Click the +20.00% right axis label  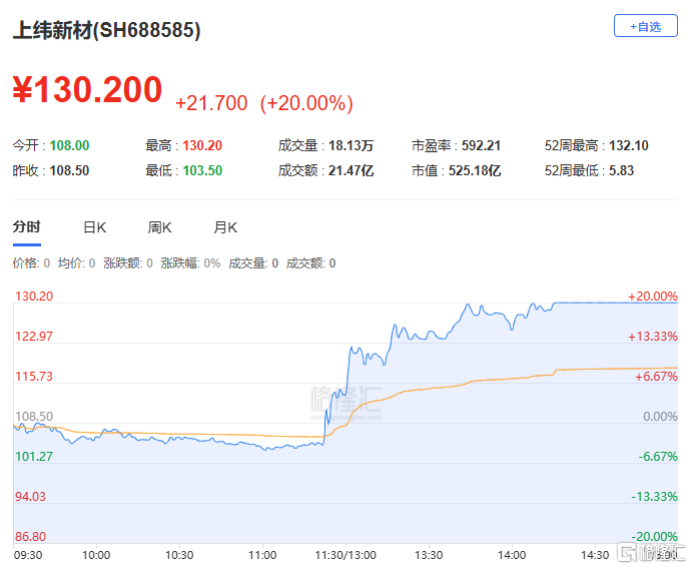[652, 297]
